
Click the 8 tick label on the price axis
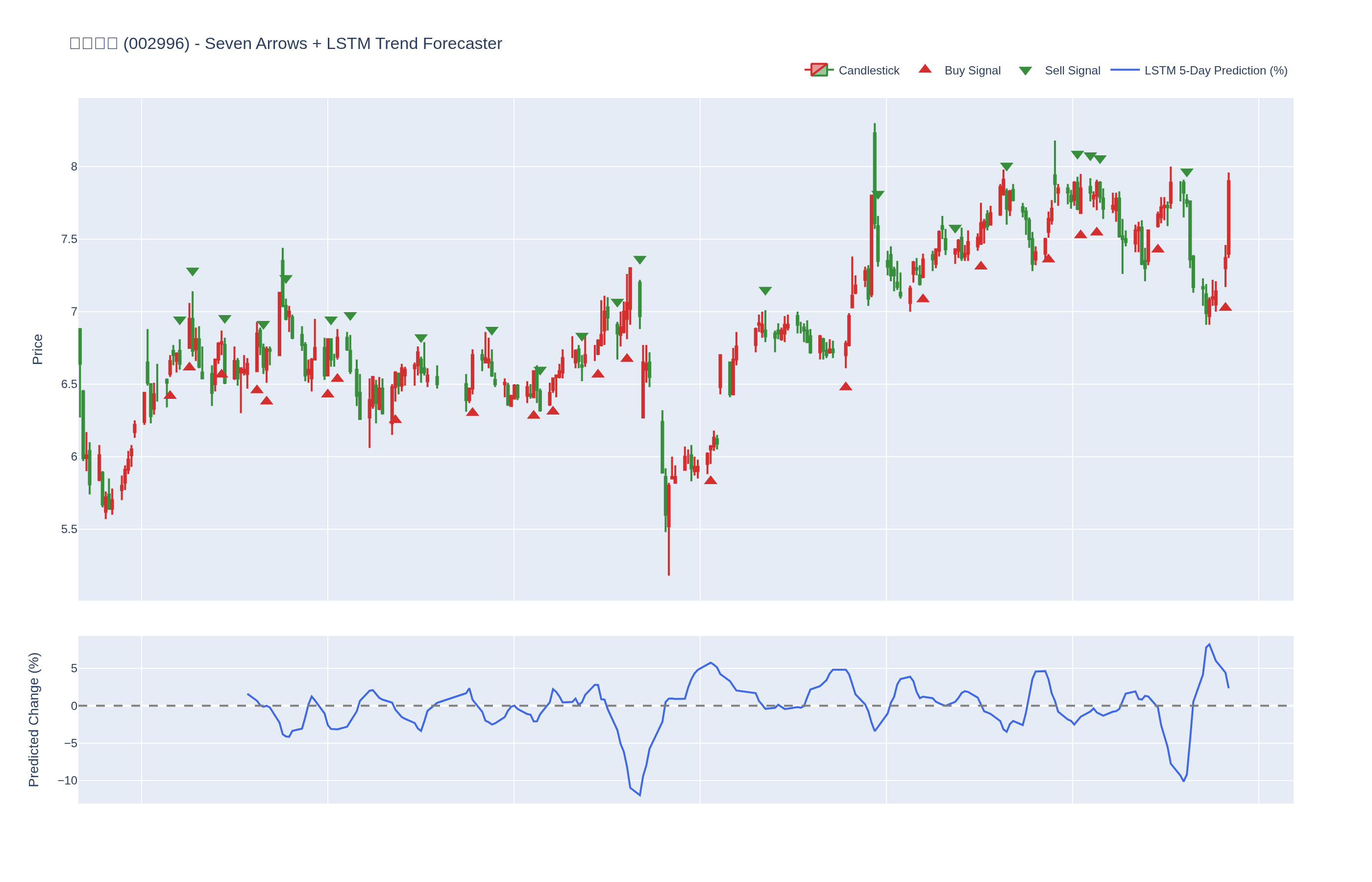click(x=74, y=167)
